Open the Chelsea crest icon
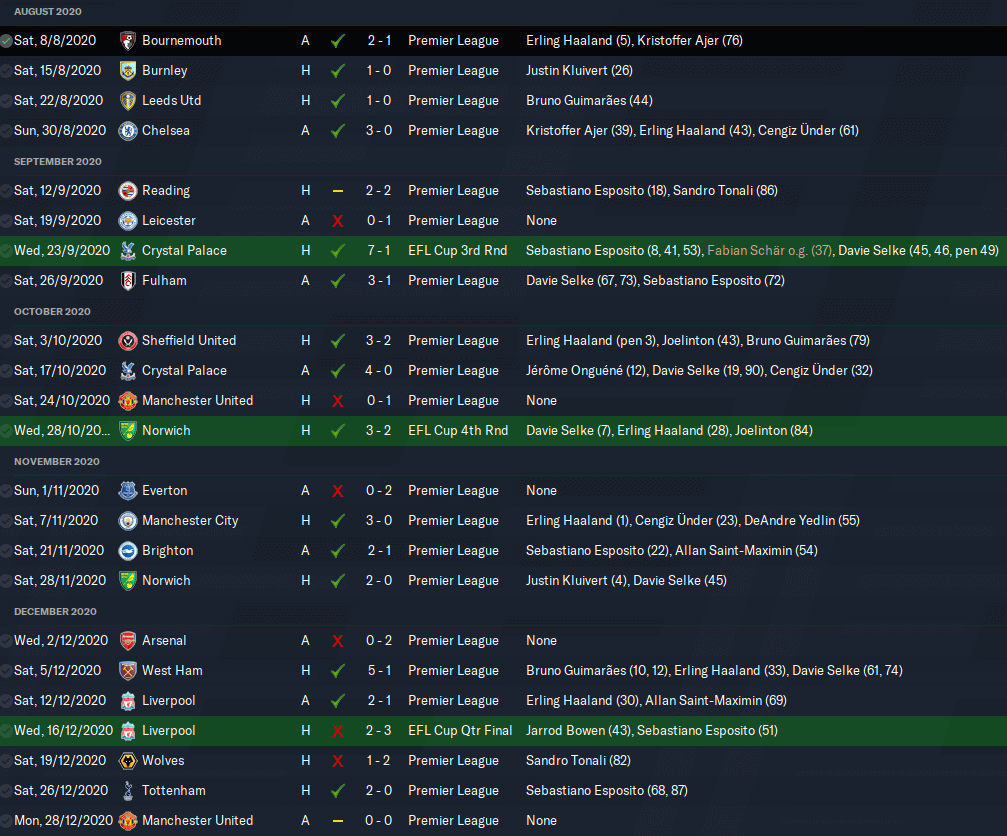This screenshot has width=1007, height=836. [x=128, y=130]
